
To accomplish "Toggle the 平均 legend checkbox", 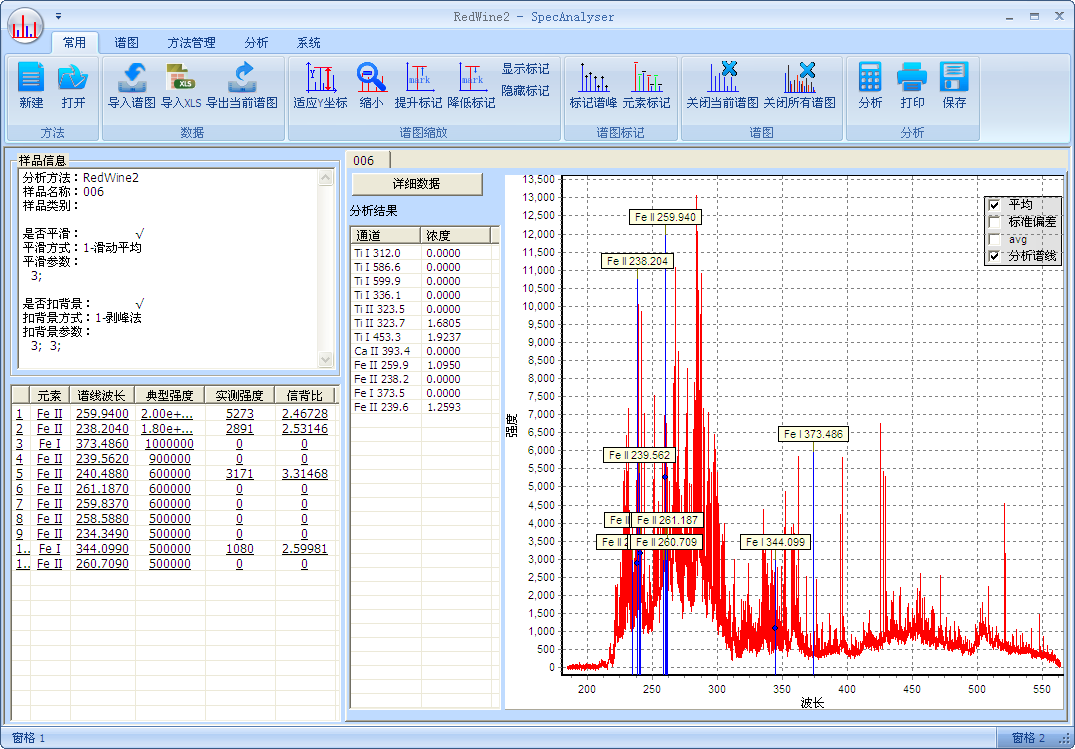I will [995, 204].
